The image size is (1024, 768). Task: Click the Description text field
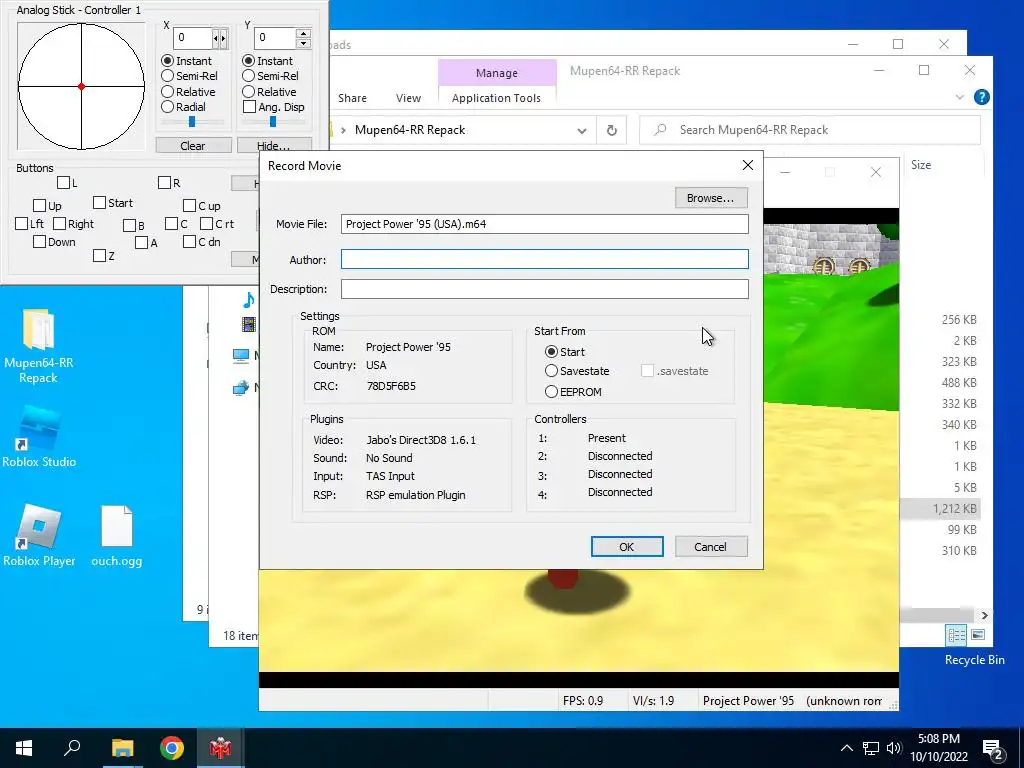point(545,289)
